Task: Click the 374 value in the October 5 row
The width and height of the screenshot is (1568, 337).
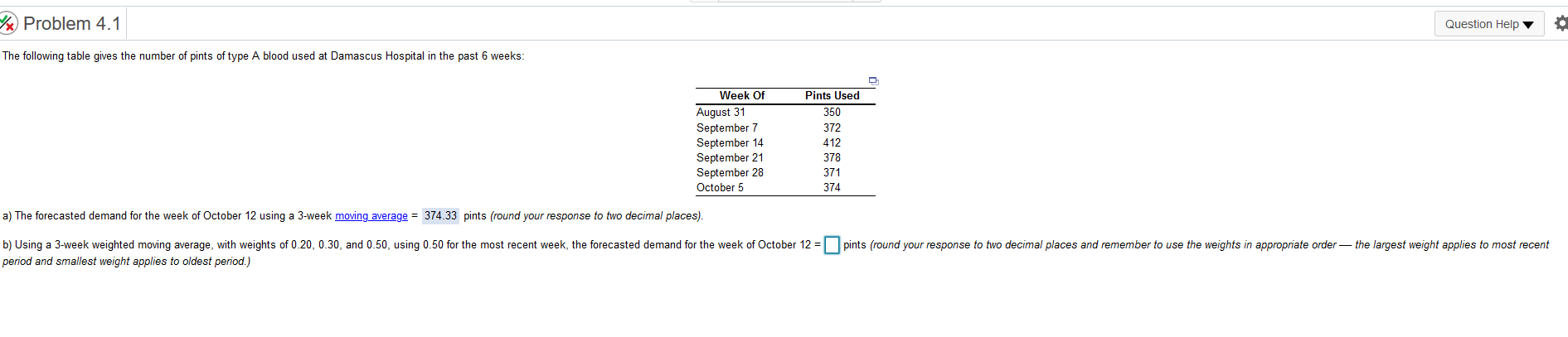Action: click(x=832, y=188)
